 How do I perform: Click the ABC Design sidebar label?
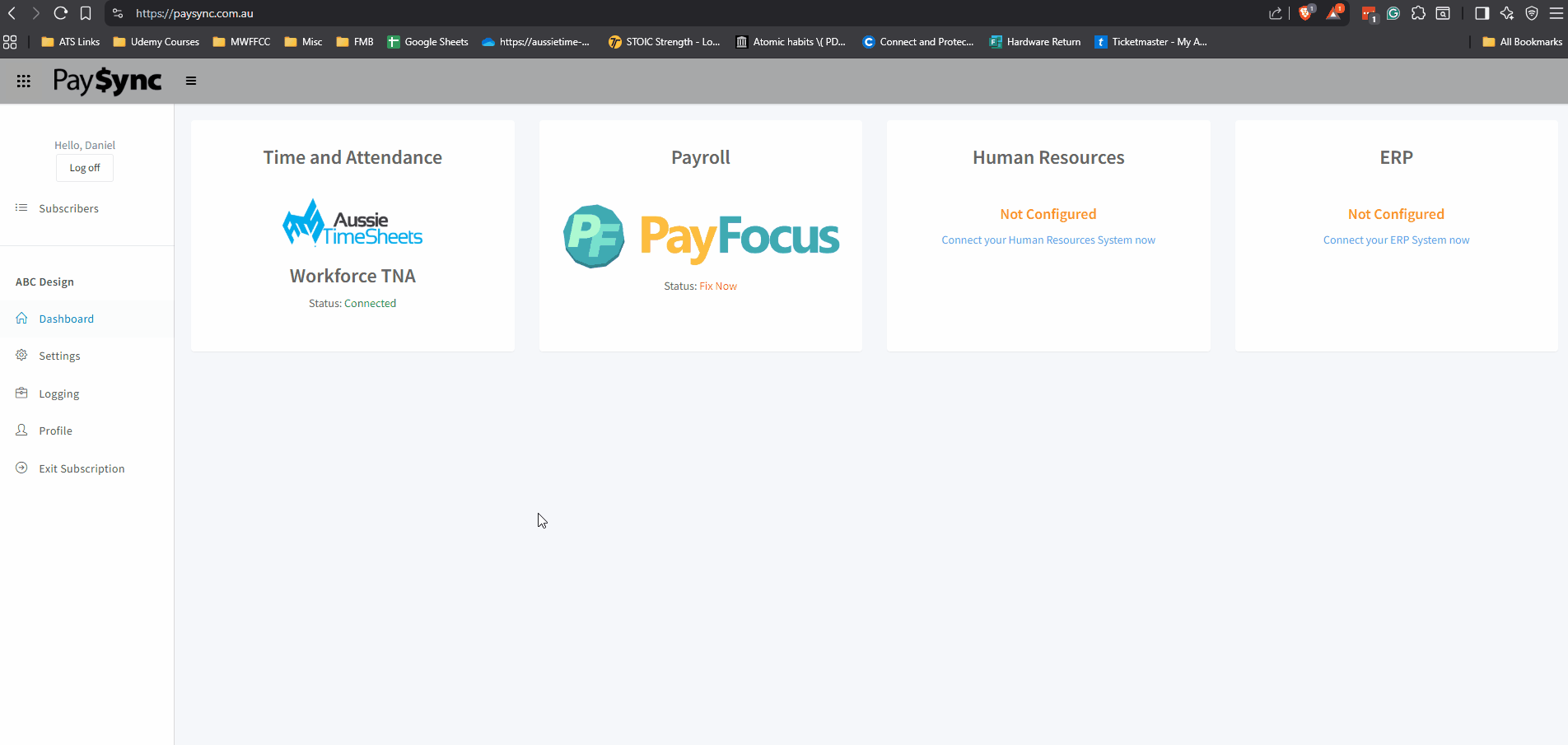[x=44, y=282]
